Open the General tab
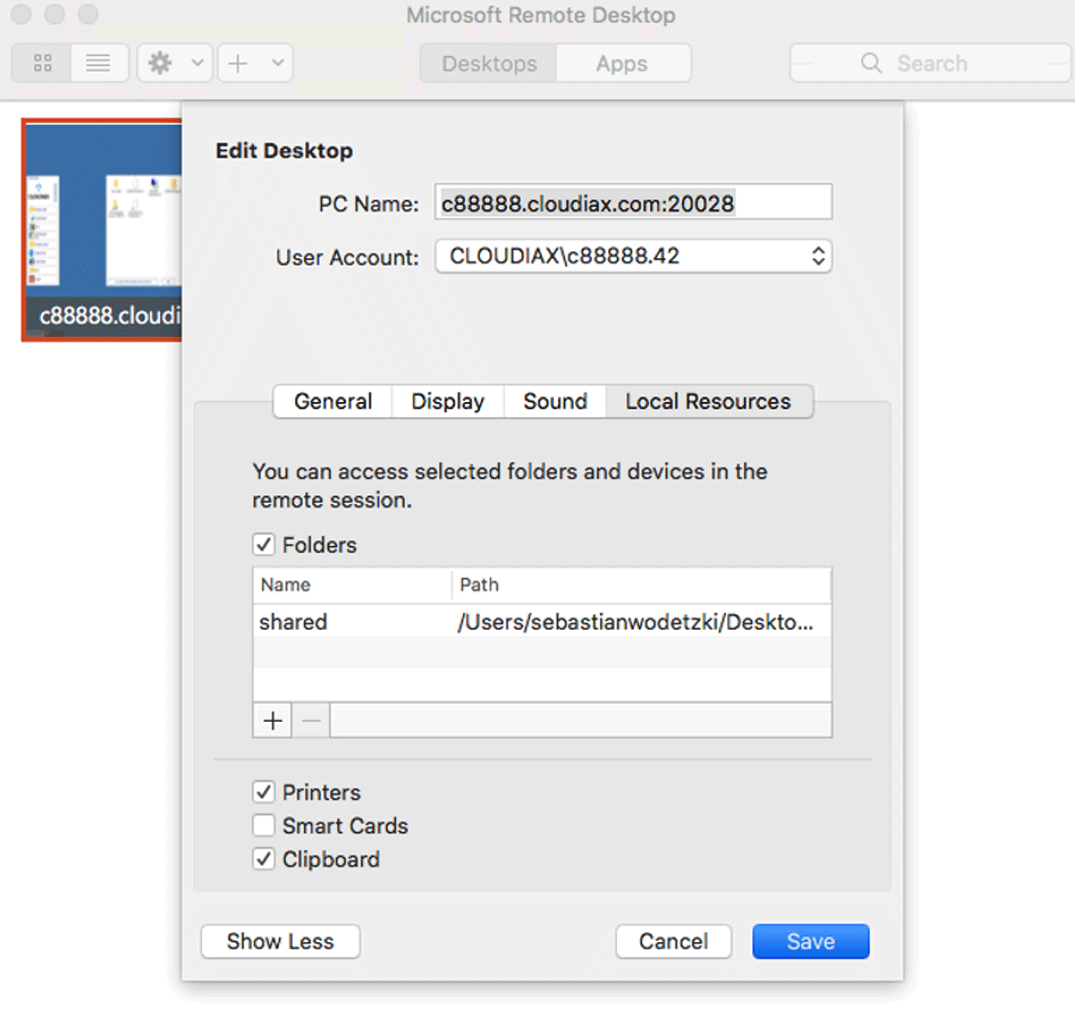Viewport: 1075px width, 1031px height. 333,401
